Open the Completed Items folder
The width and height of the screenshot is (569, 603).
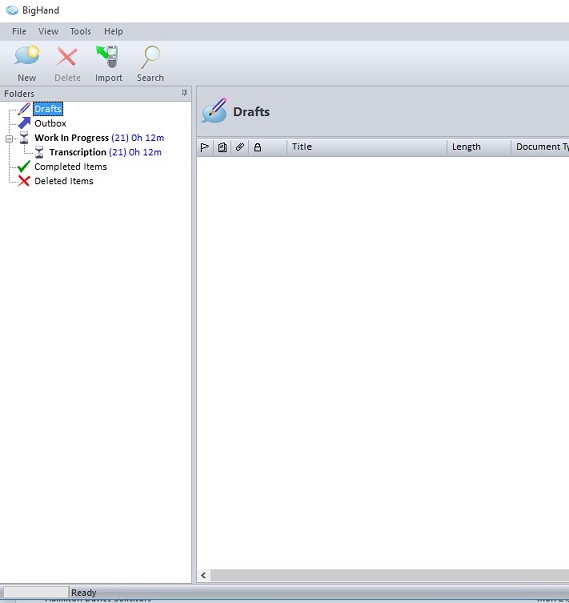click(71, 167)
